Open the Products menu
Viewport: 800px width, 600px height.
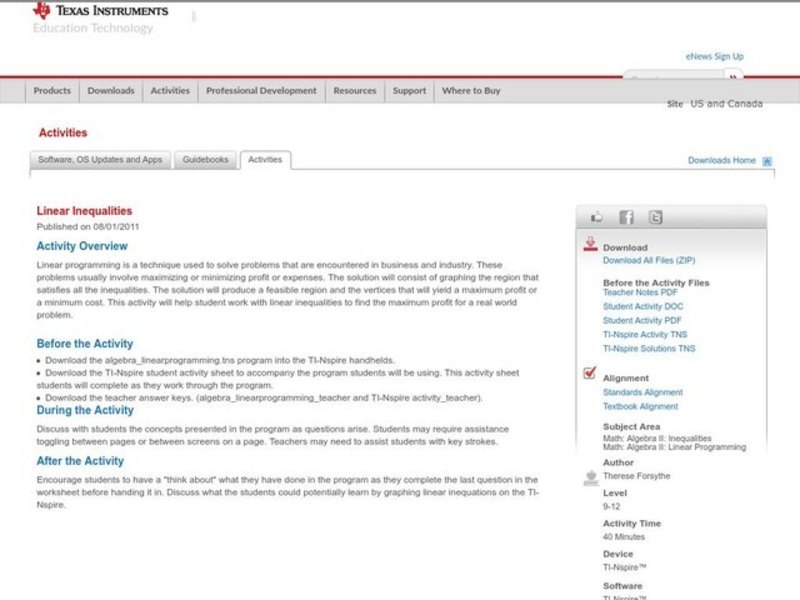[x=52, y=91]
